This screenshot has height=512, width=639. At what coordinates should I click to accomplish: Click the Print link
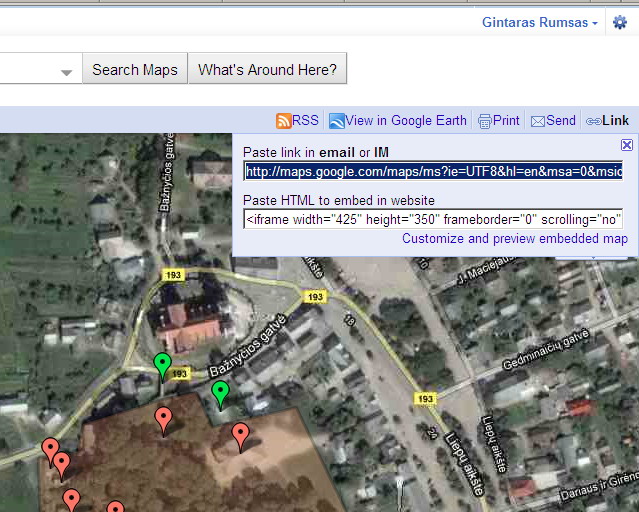506,121
